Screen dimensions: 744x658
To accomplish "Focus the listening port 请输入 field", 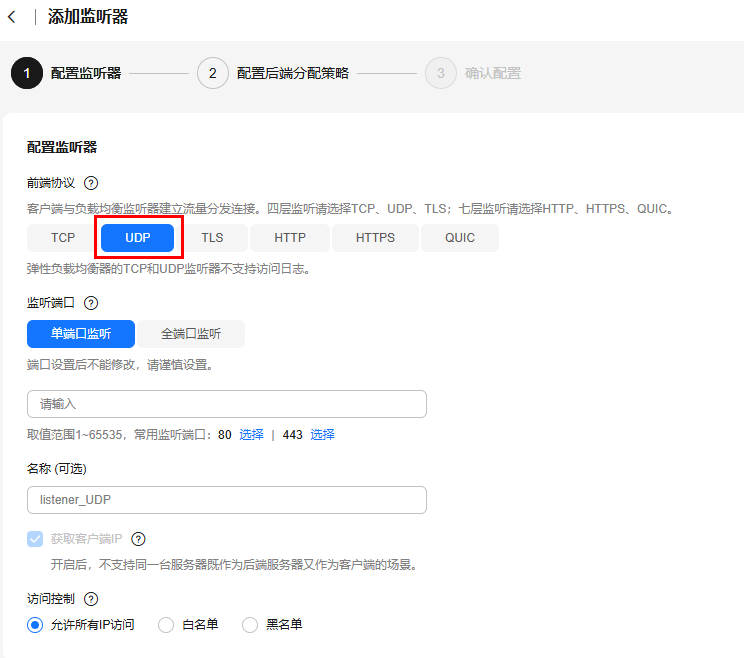I will tap(227, 404).
